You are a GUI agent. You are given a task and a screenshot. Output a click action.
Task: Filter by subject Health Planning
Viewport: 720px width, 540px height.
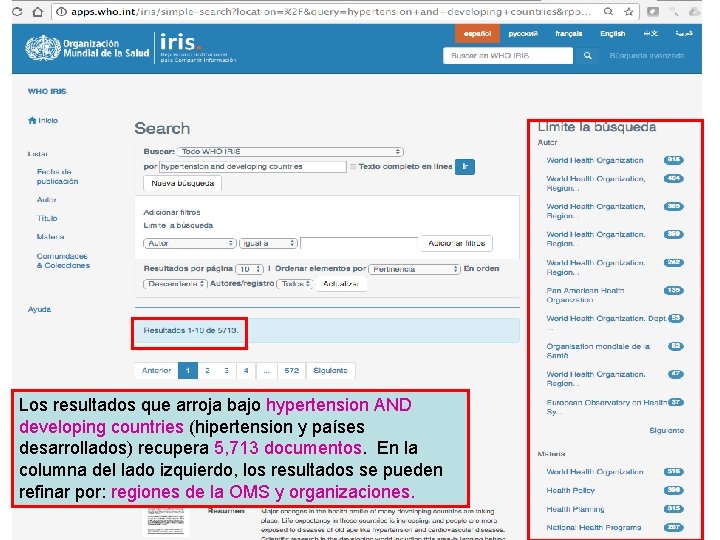click(575, 509)
